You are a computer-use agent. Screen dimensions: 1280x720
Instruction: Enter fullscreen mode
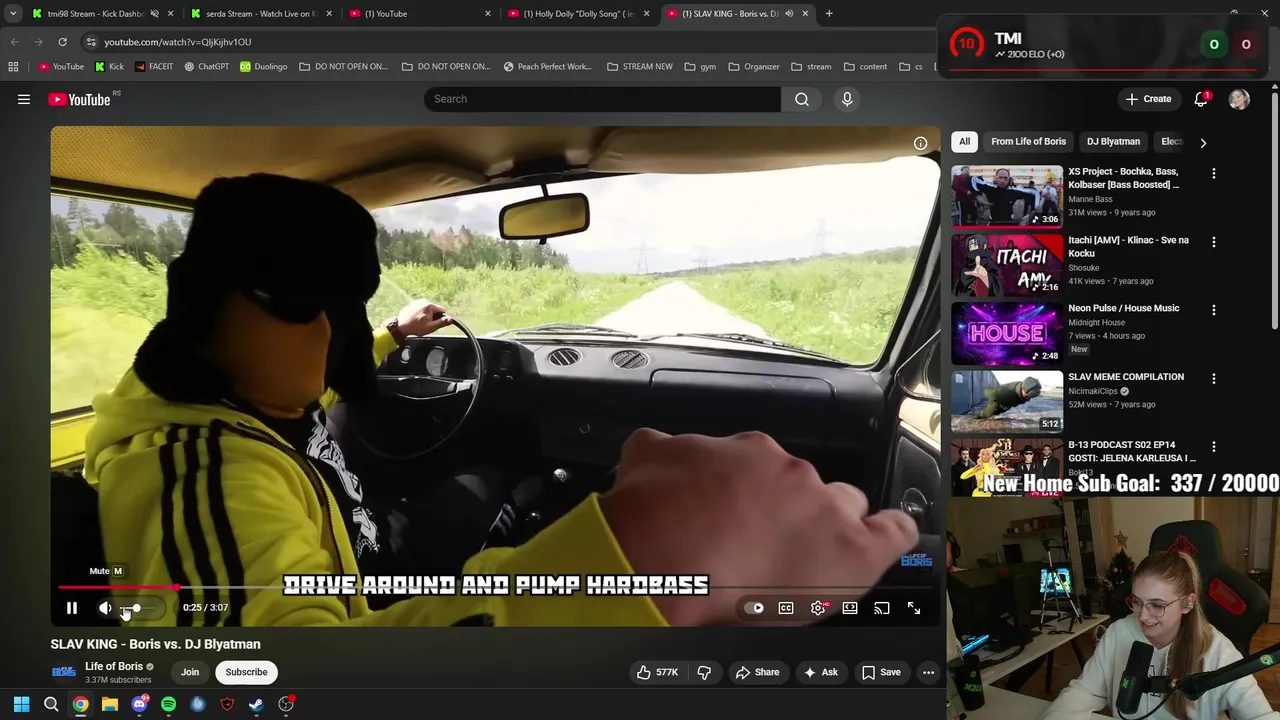(x=914, y=608)
